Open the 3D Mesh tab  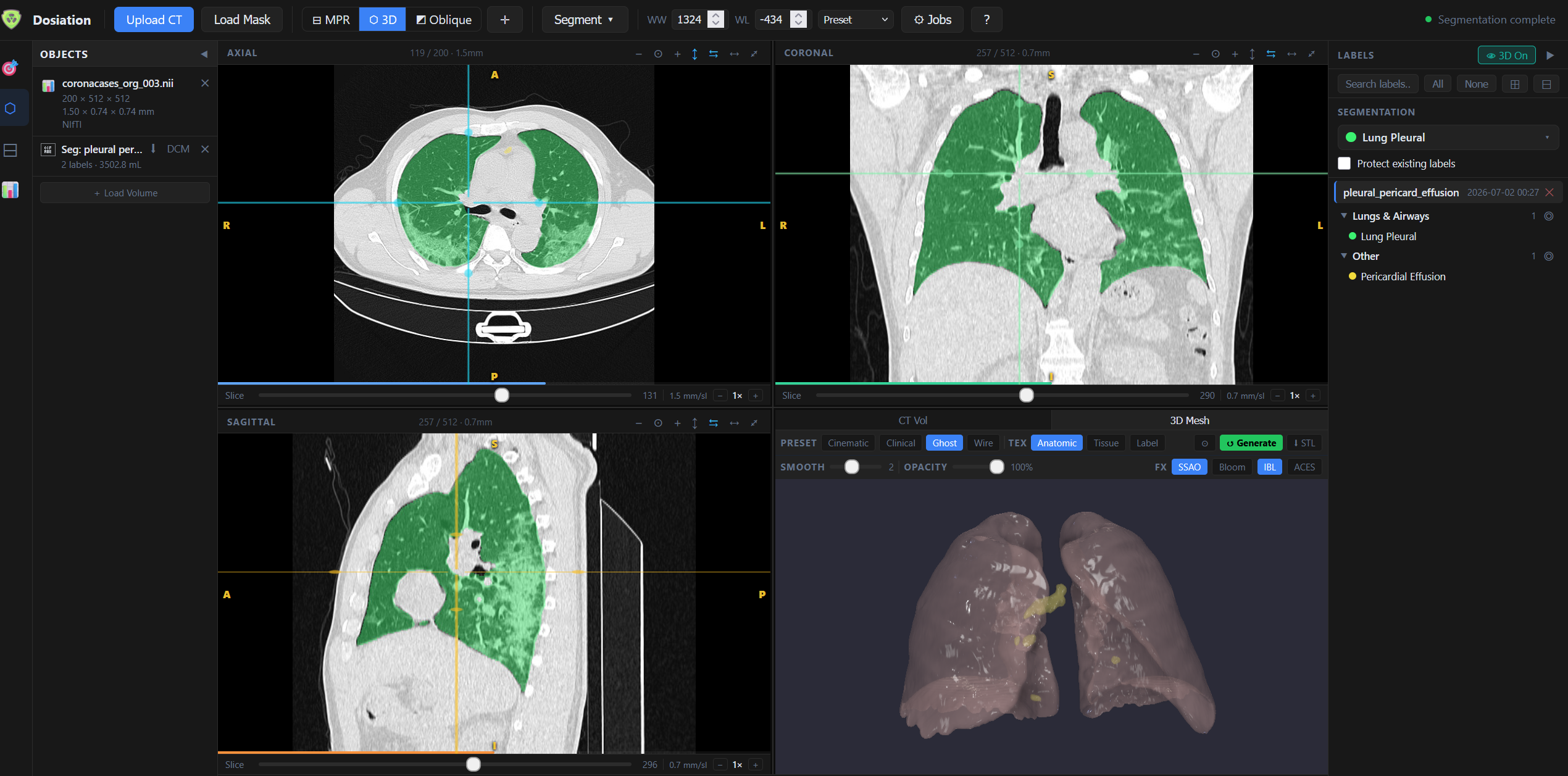click(1189, 420)
